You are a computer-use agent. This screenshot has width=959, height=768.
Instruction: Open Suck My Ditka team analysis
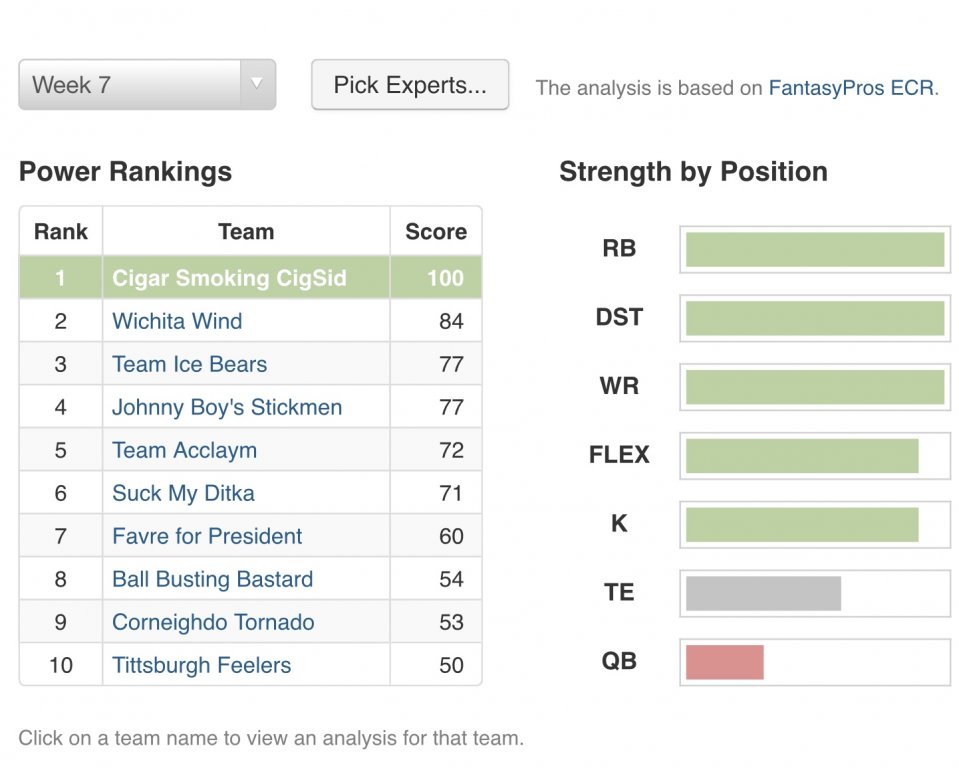tap(183, 493)
